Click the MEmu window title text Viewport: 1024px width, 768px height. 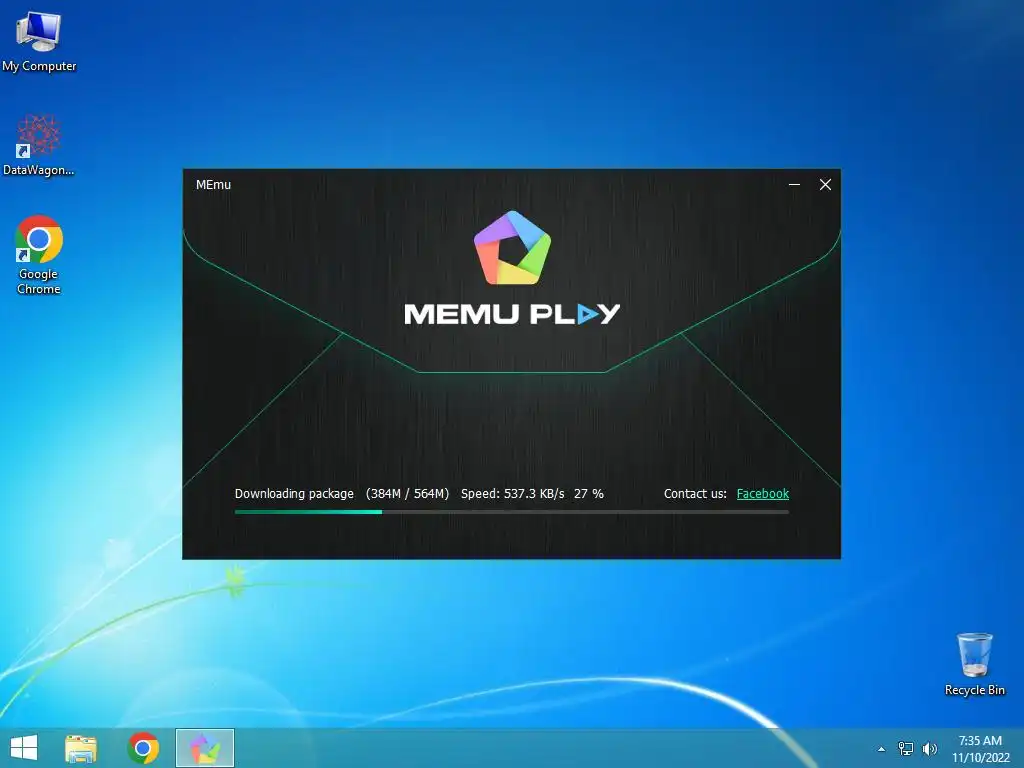point(214,185)
